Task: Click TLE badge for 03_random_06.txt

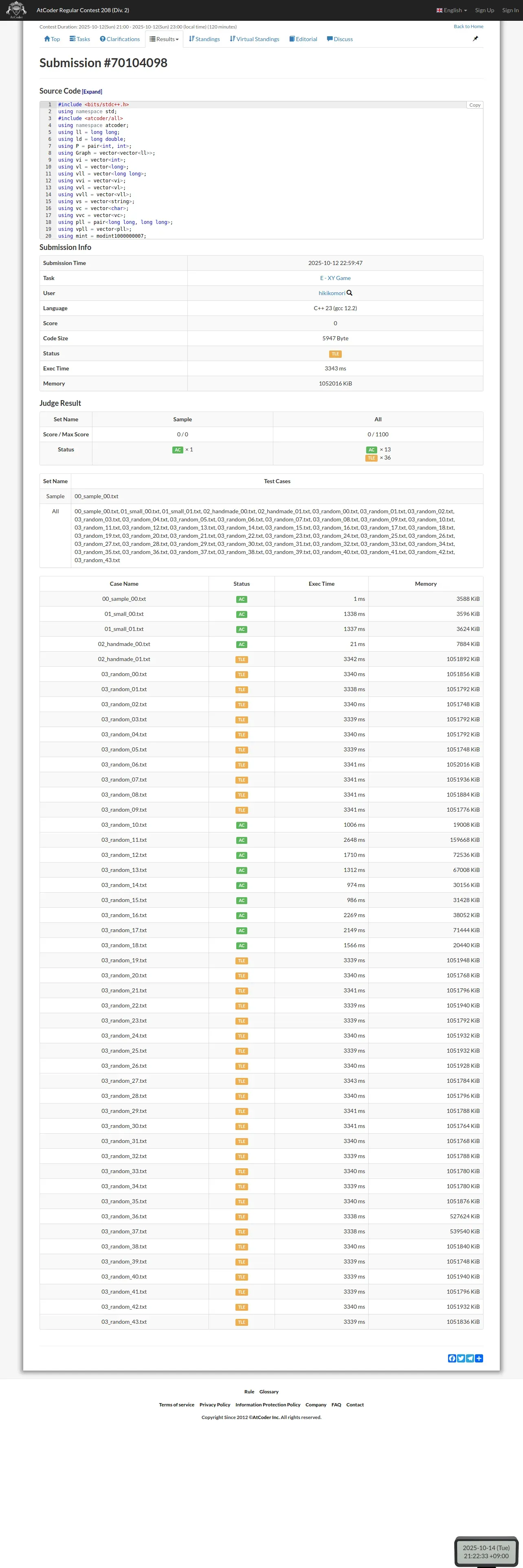Action: 242,765
